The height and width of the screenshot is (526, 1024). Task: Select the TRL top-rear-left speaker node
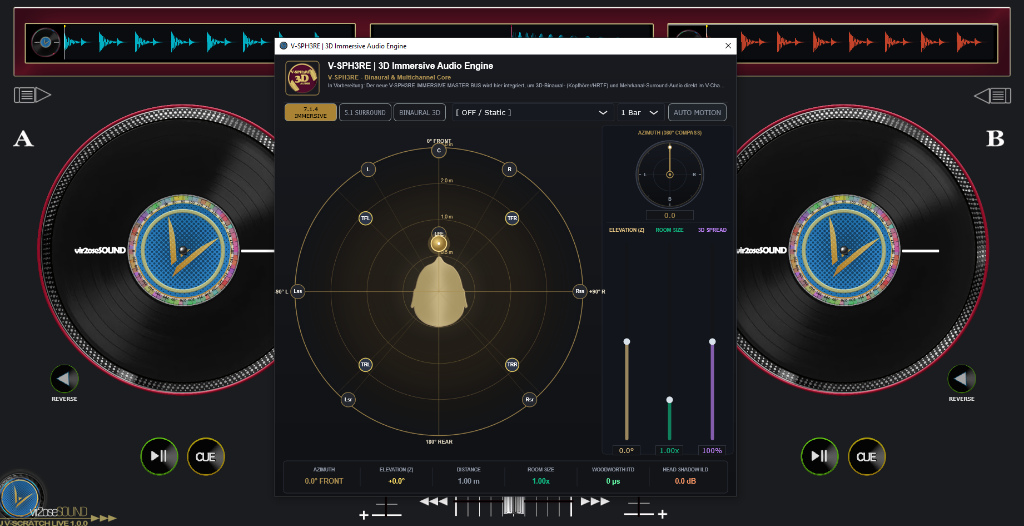[x=366, y=365]
